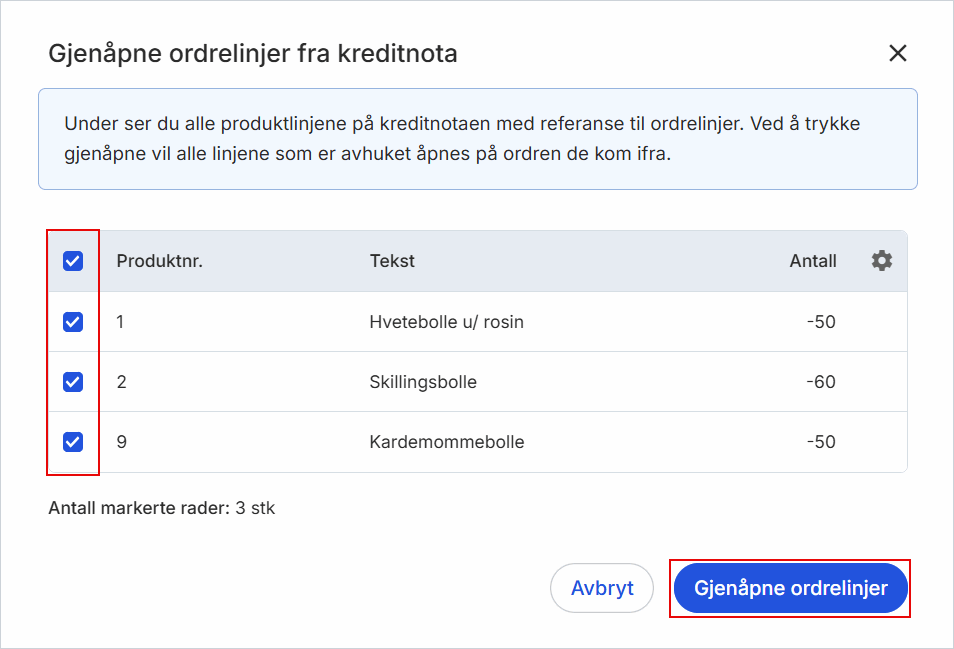Image resolution: width=954 pixels, height=649 pixels.
Task: Click the Antall markerte rader: 3 stk text
Action: (x=162, y=508)
